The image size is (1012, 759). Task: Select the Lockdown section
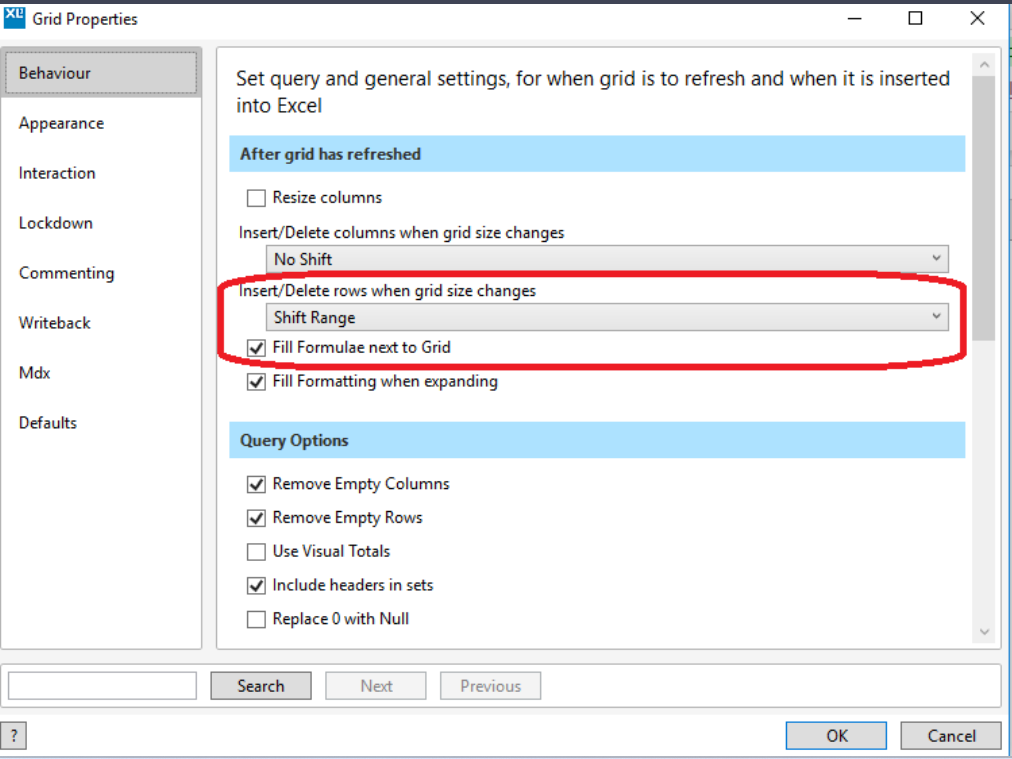click(x=56, y=223)
